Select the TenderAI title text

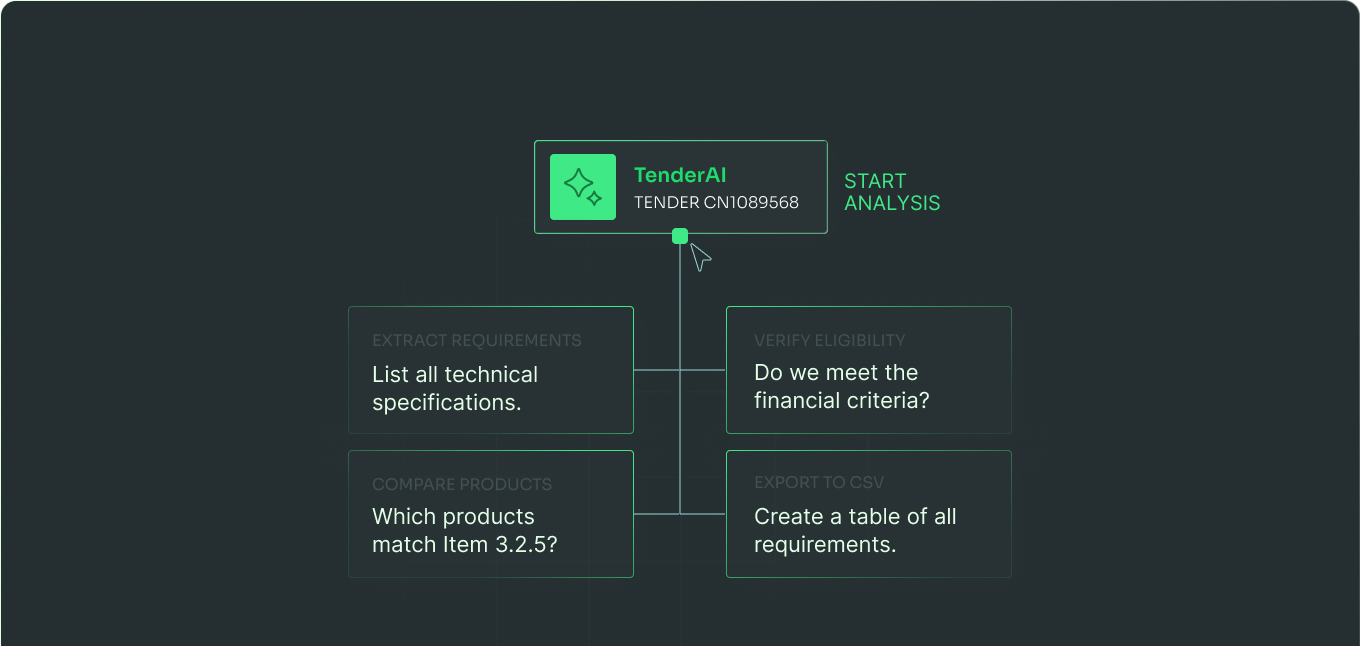pyautogui.click(x=680, y=176)
